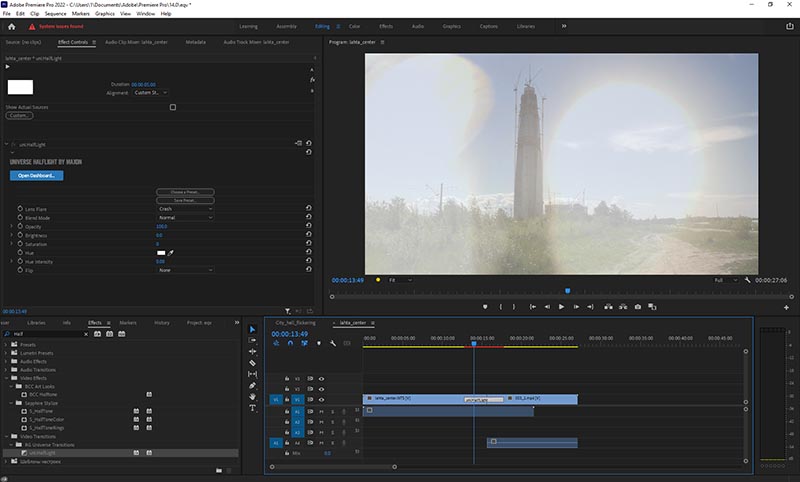Expand the Presets folder in Effects
Viewport: 800px width, 482px height.
click(x=6, y=345)
